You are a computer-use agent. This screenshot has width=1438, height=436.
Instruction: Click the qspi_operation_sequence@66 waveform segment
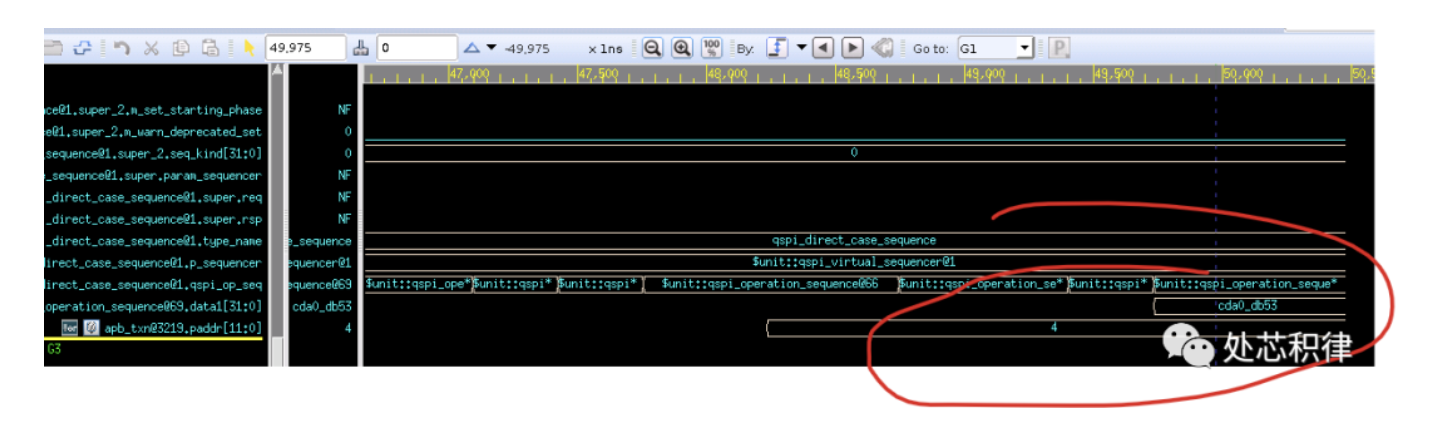click(769, 284)
